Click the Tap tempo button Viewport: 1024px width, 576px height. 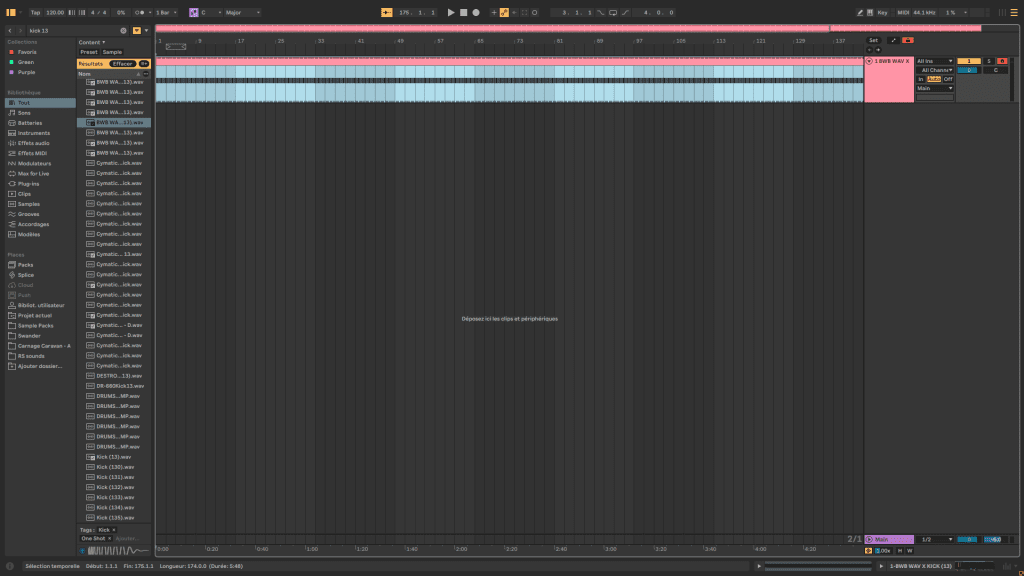point(36,12)
